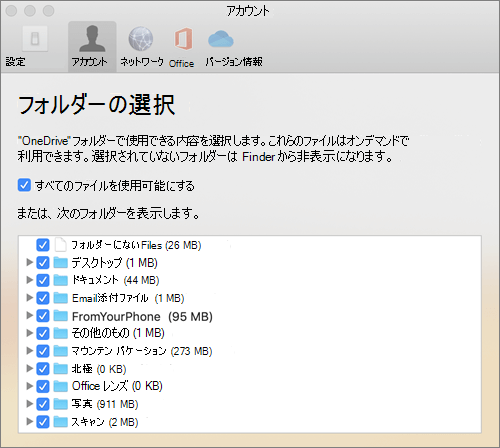The image size is (500, 448).
Task: Toggle すべてのファイルを使用可能にする checkbox
Action: pos(24,185)
